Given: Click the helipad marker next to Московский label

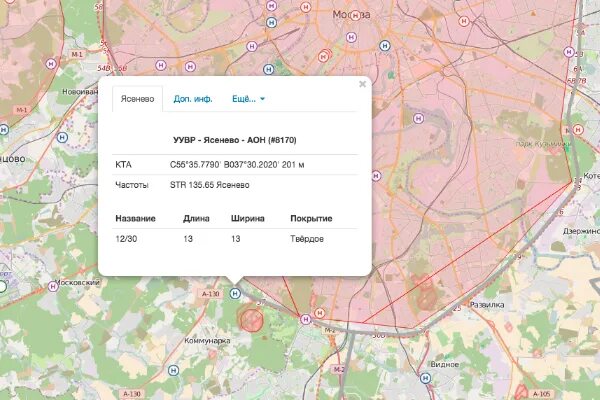Looking at the screenshot, I should point(53,286).
